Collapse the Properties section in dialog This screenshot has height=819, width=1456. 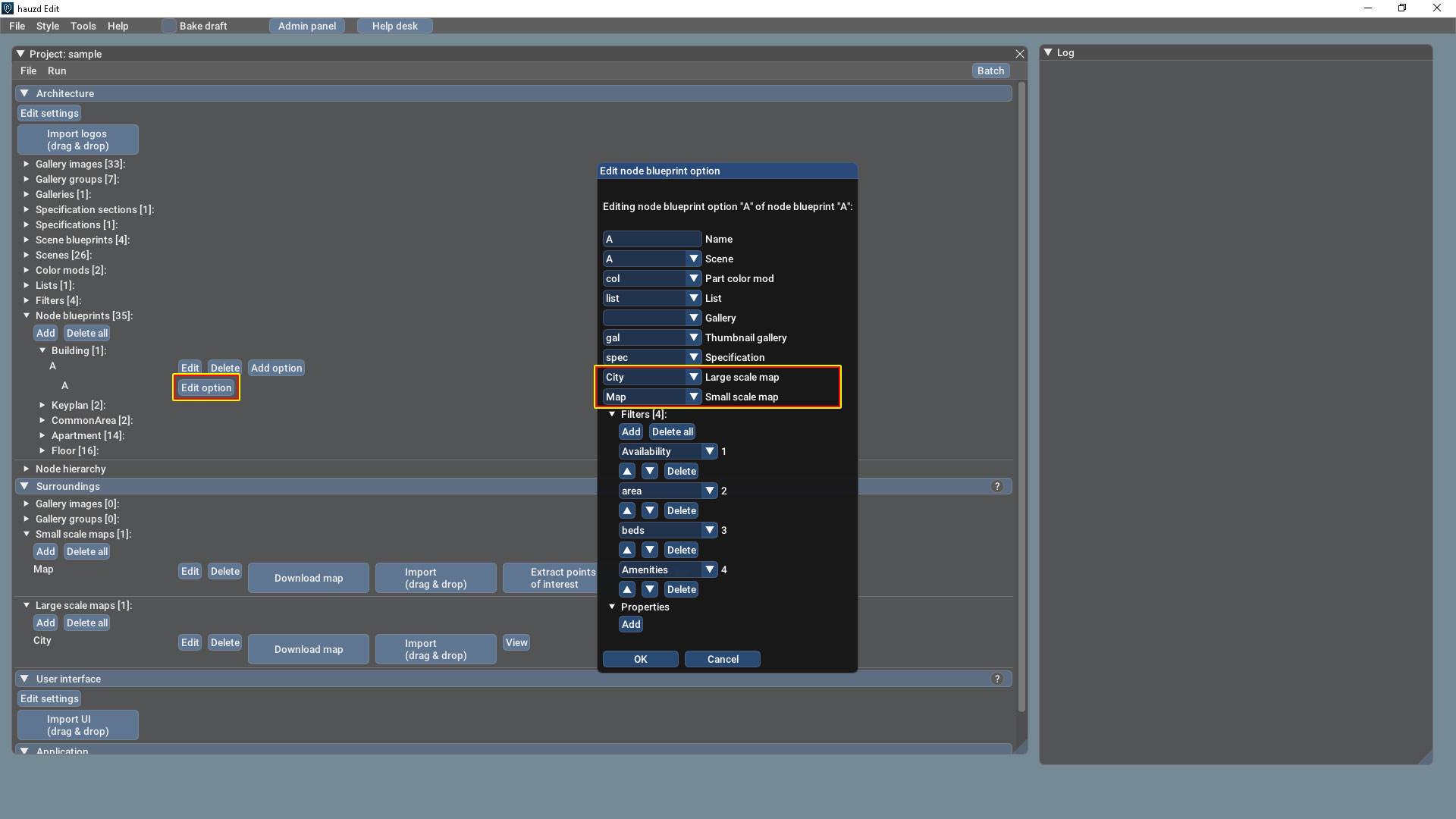point(612,607)
